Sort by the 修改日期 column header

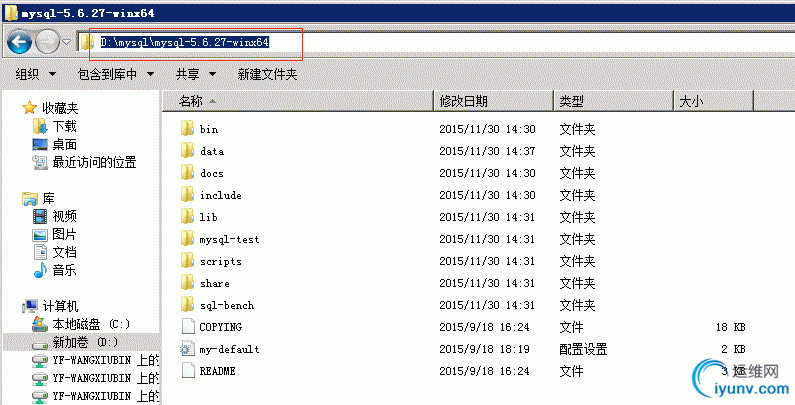click(x=494, y=101)
